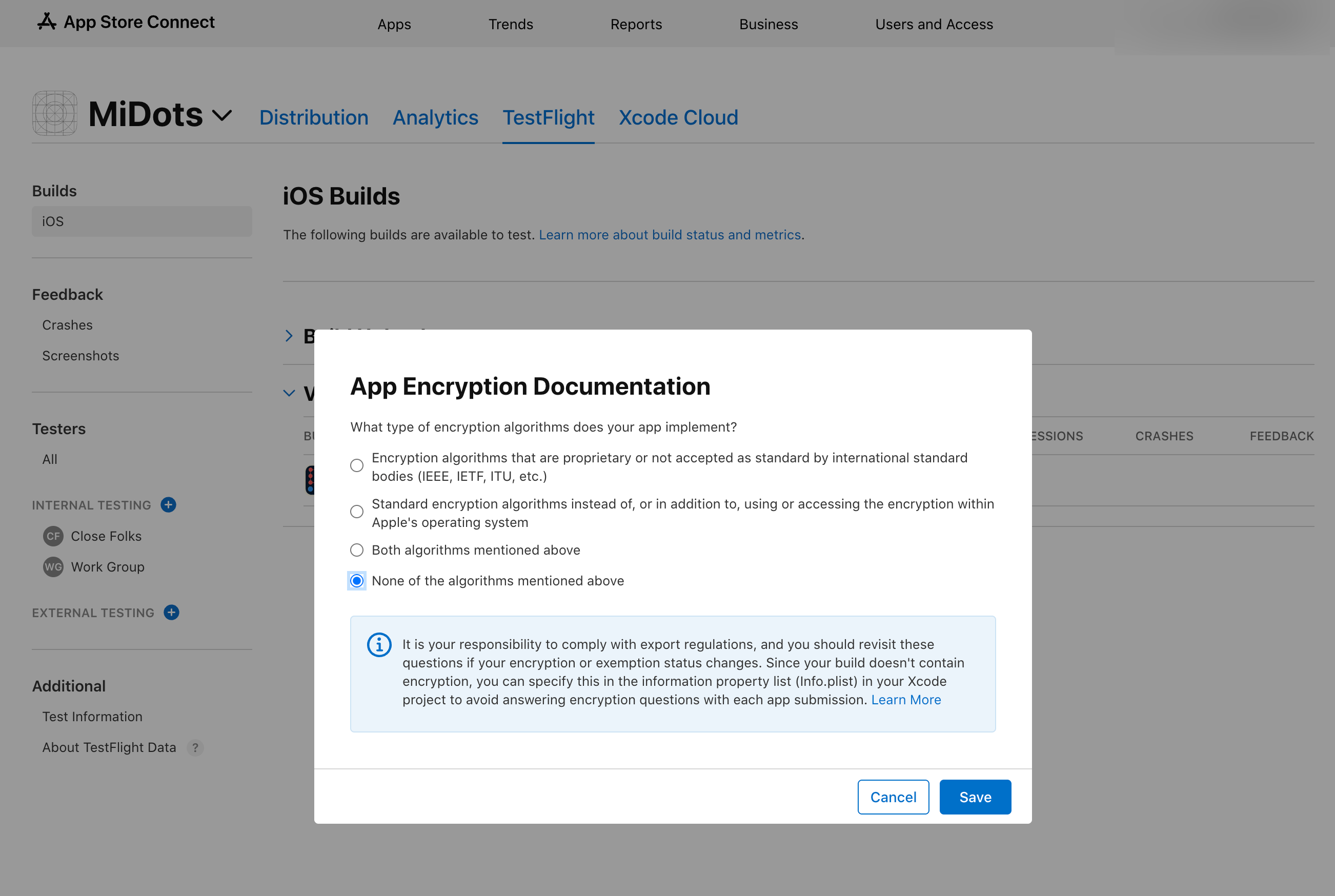The image size is (1335, 896).
Task: Cancel the App Encryption Documentation dialog
Action: (x=893, y=797)
